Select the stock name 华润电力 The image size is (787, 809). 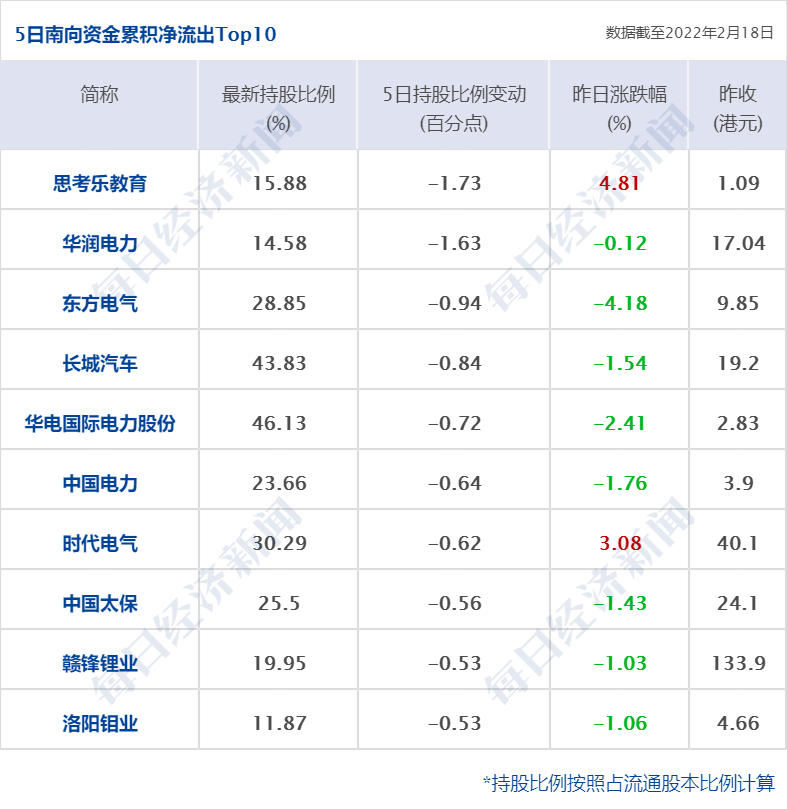click(100, 243)
